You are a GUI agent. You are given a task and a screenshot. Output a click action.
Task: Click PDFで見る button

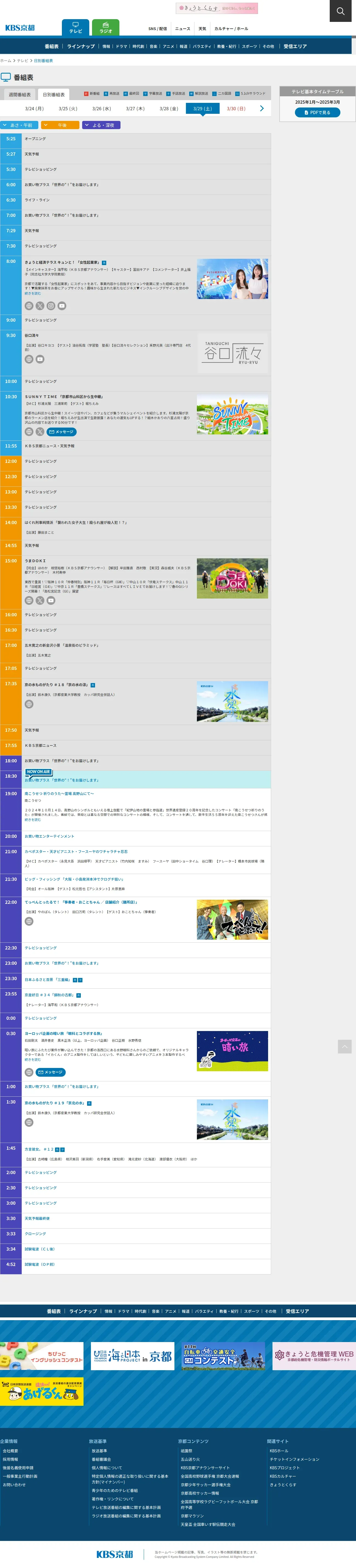click(317, 113)
